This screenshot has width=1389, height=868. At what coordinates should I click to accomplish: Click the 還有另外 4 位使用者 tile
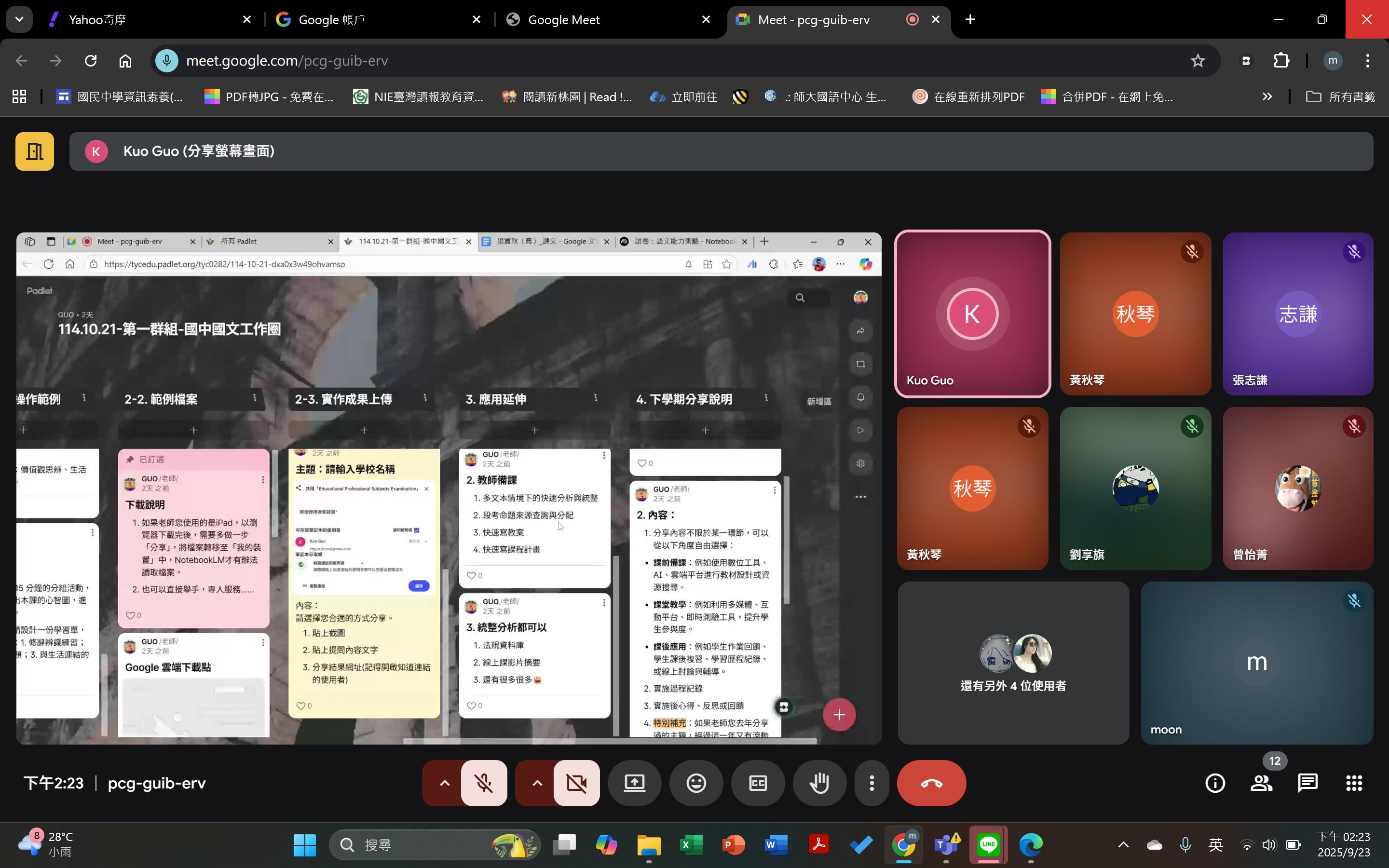coord(1013,663)
